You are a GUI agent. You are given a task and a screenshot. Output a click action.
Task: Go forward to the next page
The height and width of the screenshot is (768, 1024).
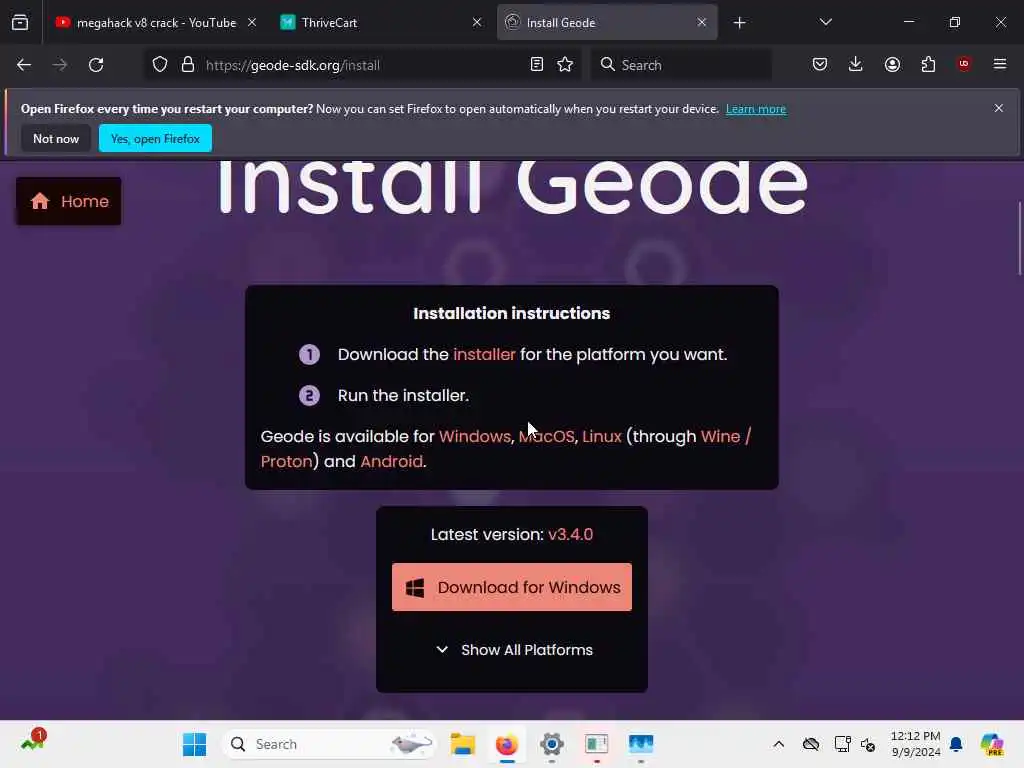pos(60,65)
